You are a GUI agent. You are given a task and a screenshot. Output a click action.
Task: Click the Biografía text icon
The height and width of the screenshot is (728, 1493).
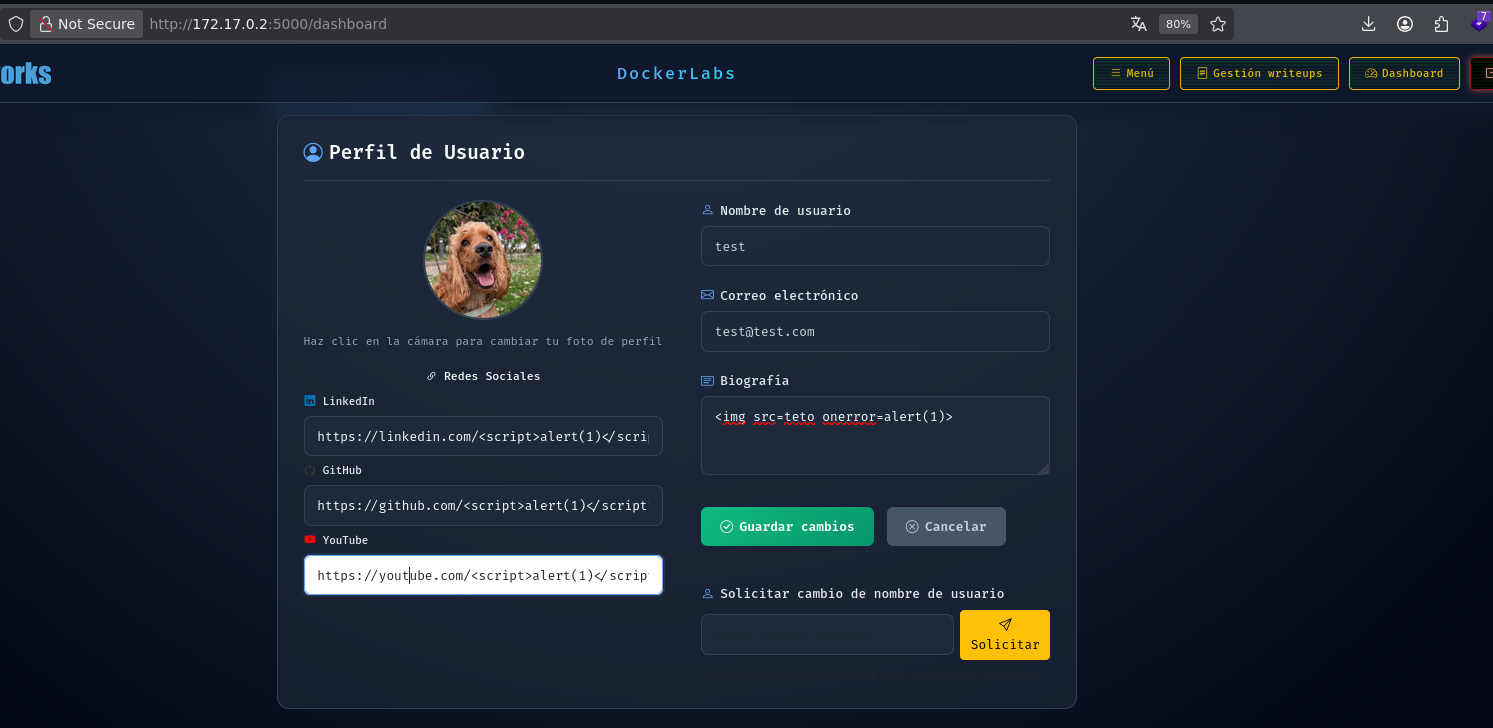click(708, 381)
